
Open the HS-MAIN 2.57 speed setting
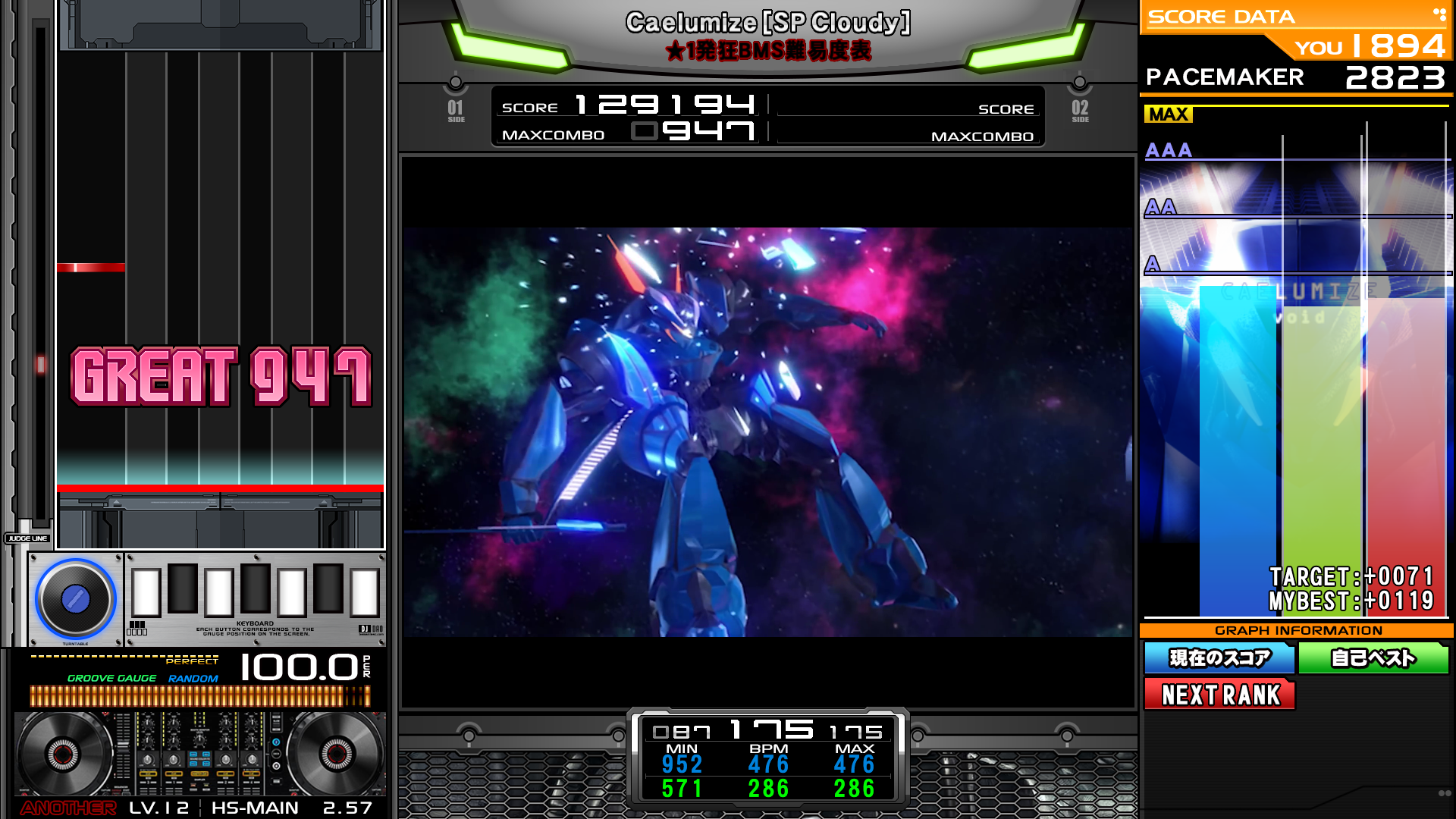coord(292,808)
